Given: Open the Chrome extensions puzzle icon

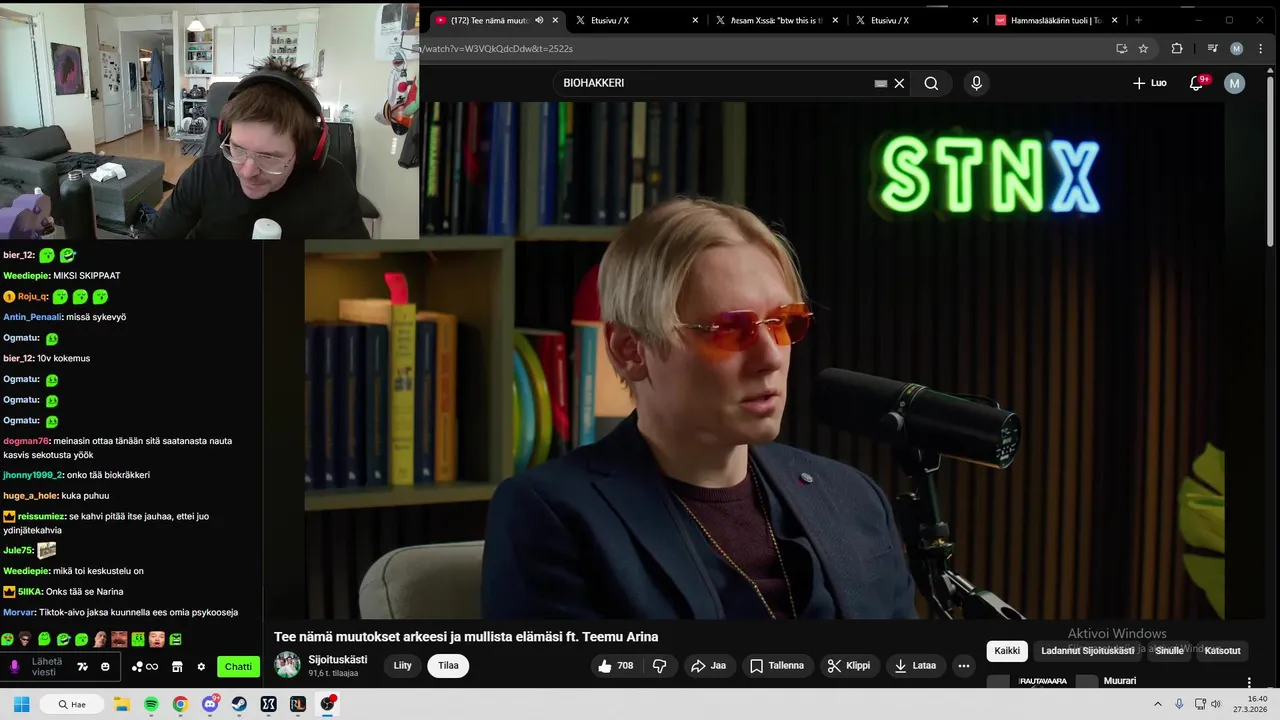Looking at the screenshot, I should 1177,48.
